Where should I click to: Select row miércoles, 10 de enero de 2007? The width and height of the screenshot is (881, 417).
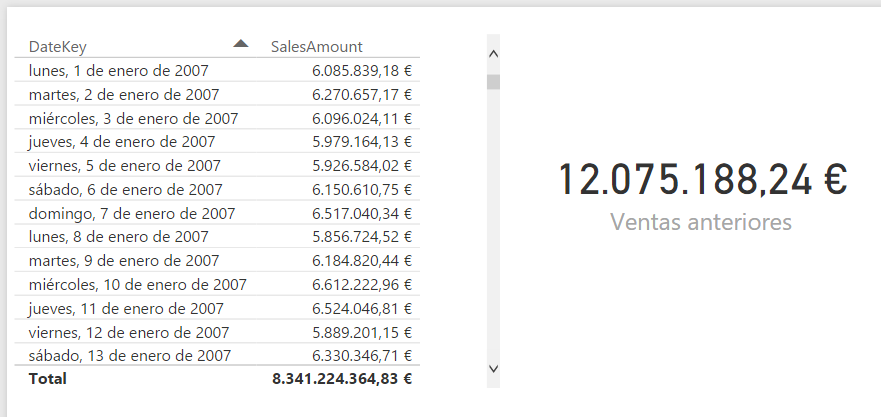pos(217,284)
